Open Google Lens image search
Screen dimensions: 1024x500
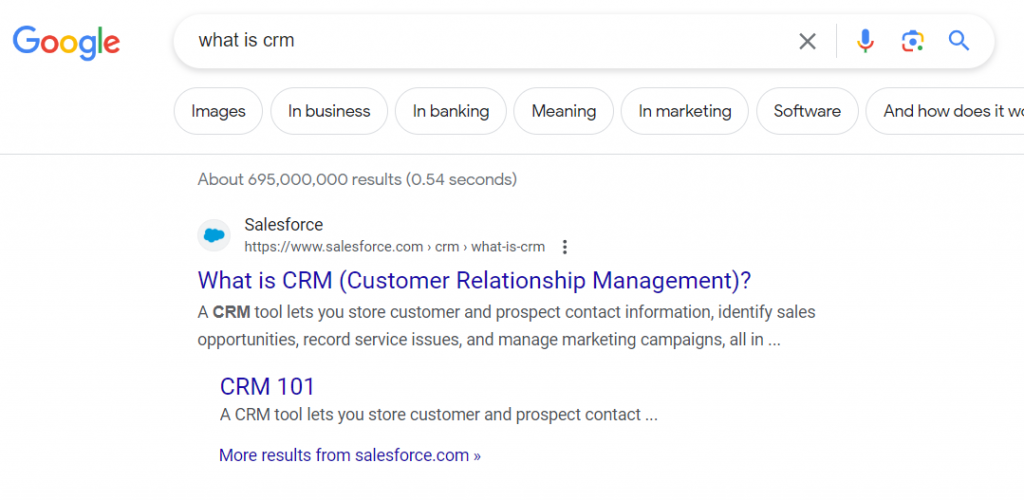[x=912, y=41]
